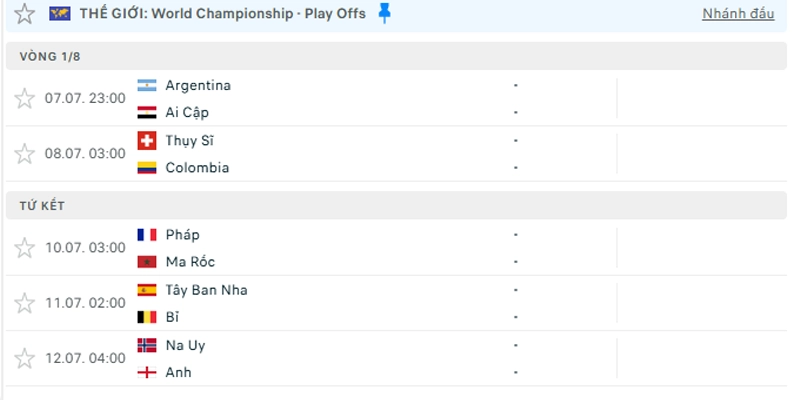Click the Switzerland flag icon
Image resolution: width=800 pixels, height=400 pixels.
pyautogui.click(x=147, y=140)
